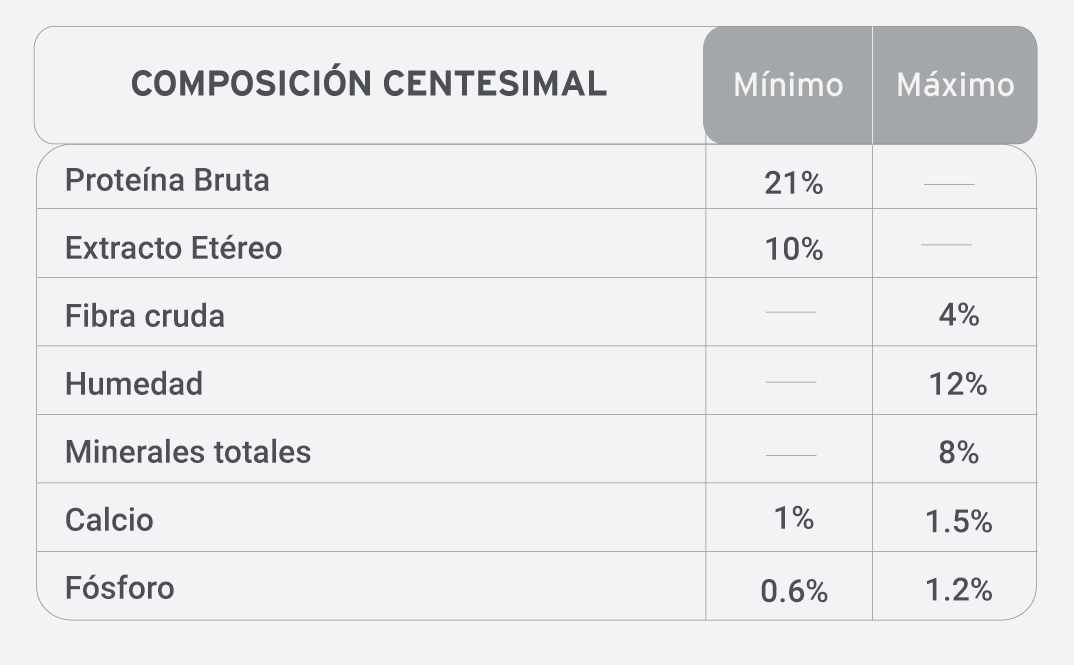Click the 0.6% Fósforo minimum value
Viewport: 1074px width, 665px height.
(794, 591)
